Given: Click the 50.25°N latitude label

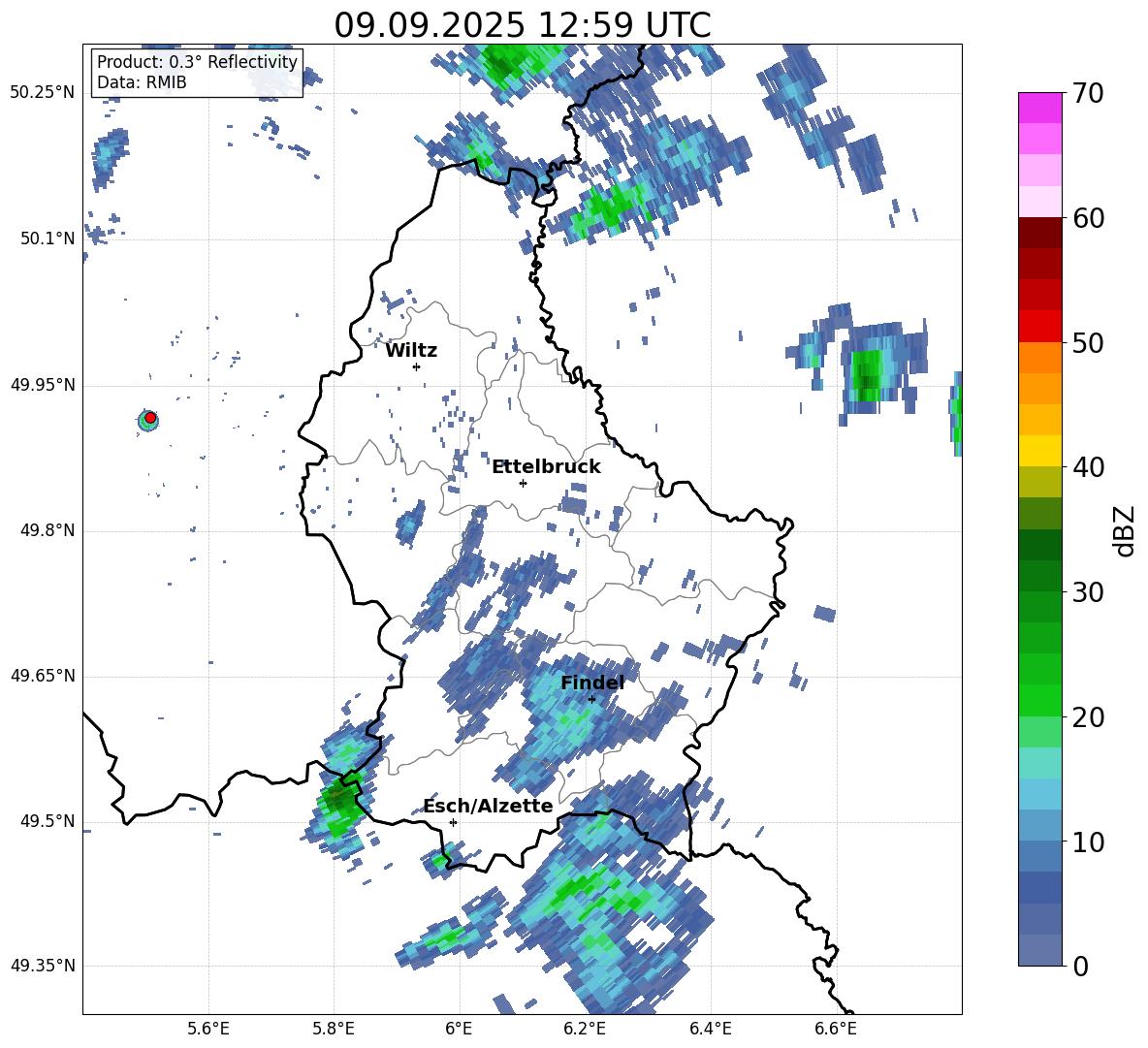Looking at the screenshot, I should pos(43,93).
